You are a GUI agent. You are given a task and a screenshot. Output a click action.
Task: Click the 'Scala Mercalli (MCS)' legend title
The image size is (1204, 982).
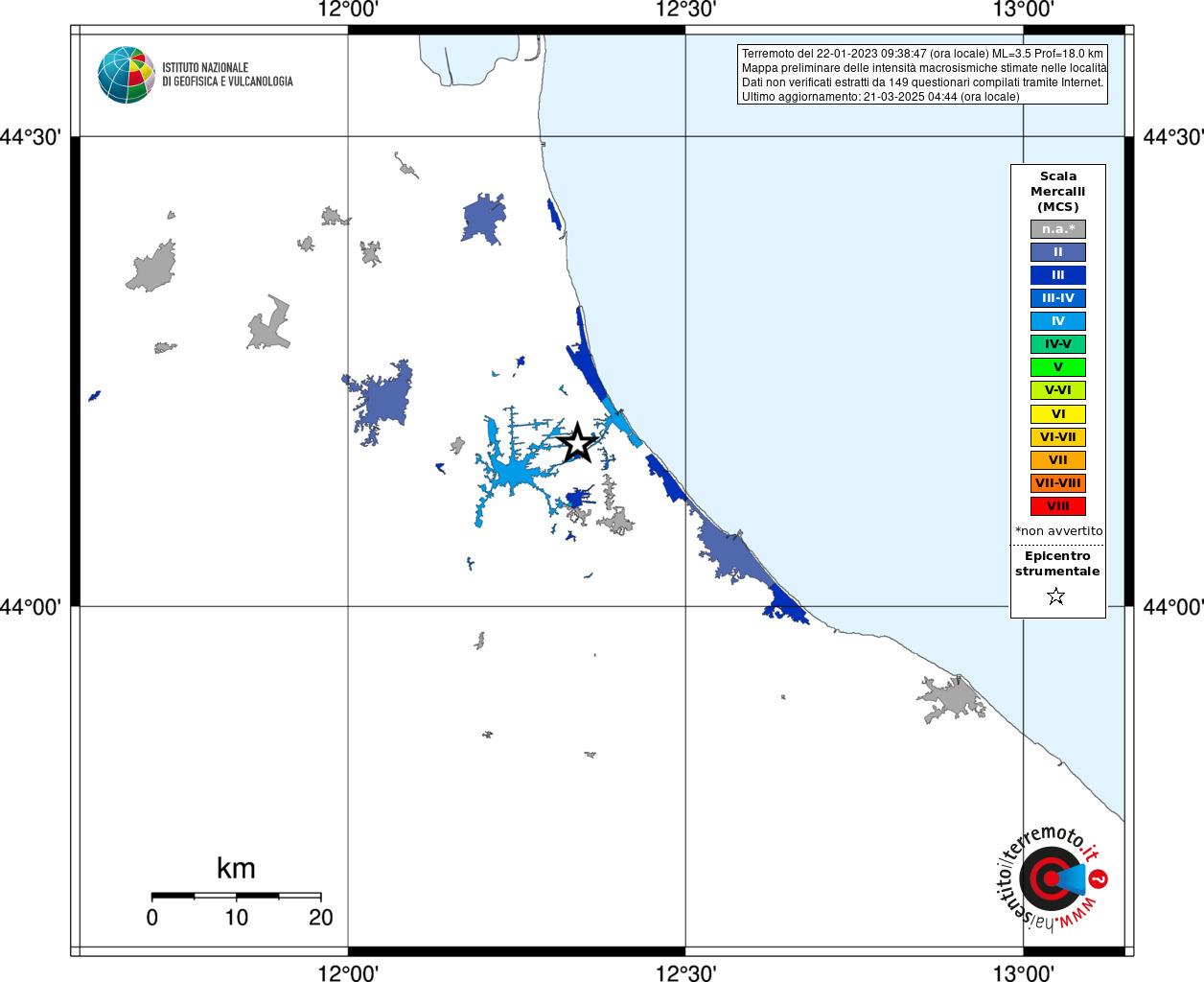1058,192
